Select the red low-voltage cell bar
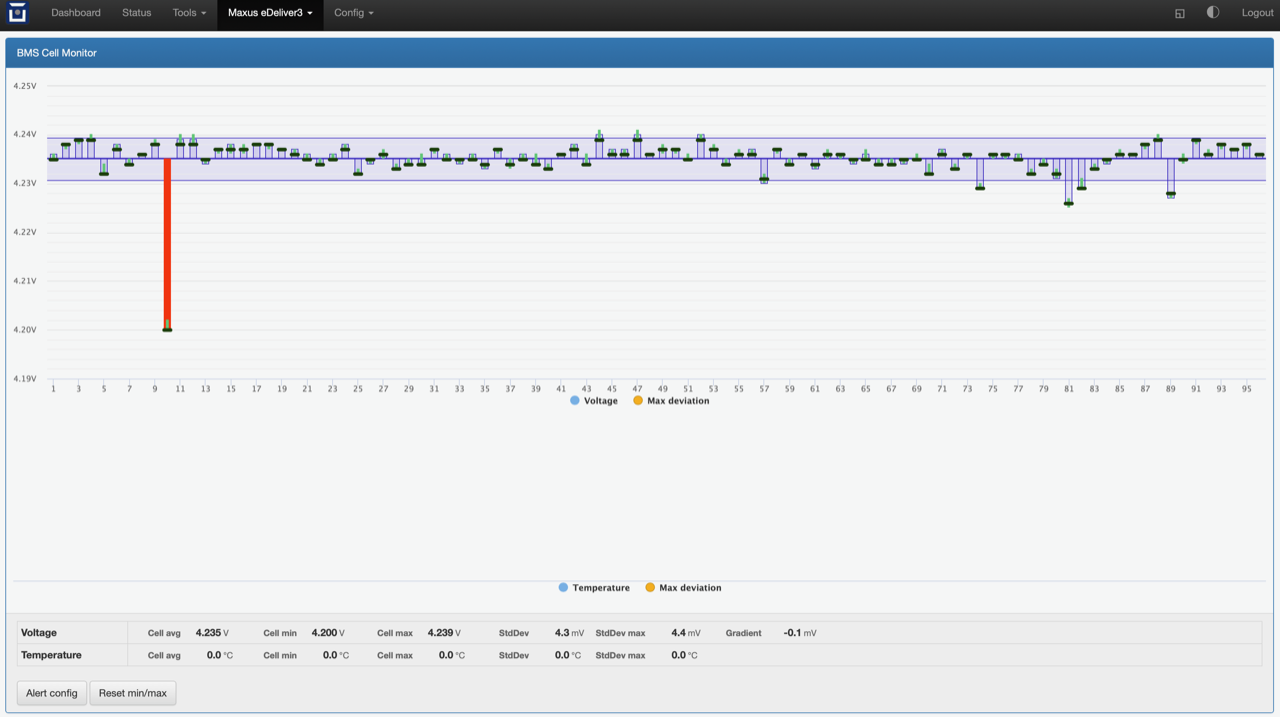The width and height of the screenshot is (1280, 717). click(x=167, y=243)
